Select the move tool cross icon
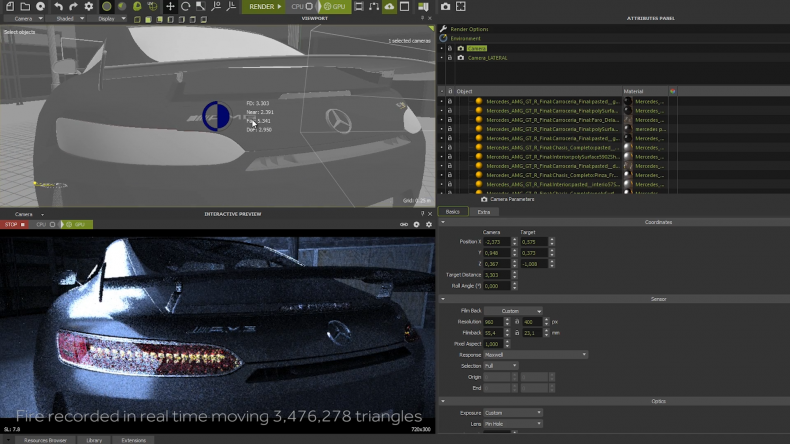790x444 pixels. tap(170, 7)
